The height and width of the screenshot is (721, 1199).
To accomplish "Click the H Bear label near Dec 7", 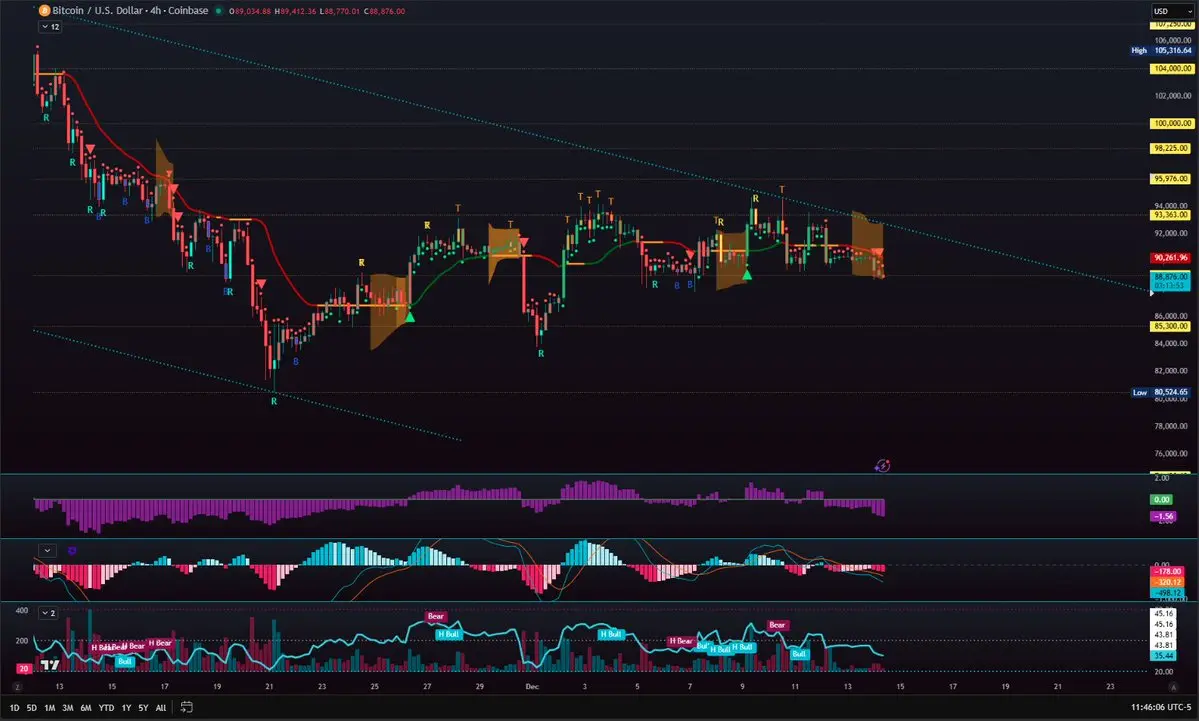I will (680, 641).
